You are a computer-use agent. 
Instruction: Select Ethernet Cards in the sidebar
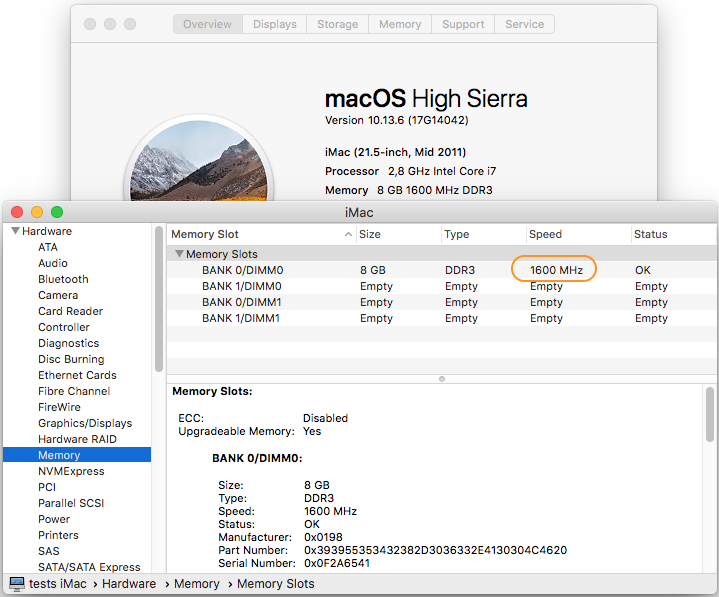[x=77, y=375]
